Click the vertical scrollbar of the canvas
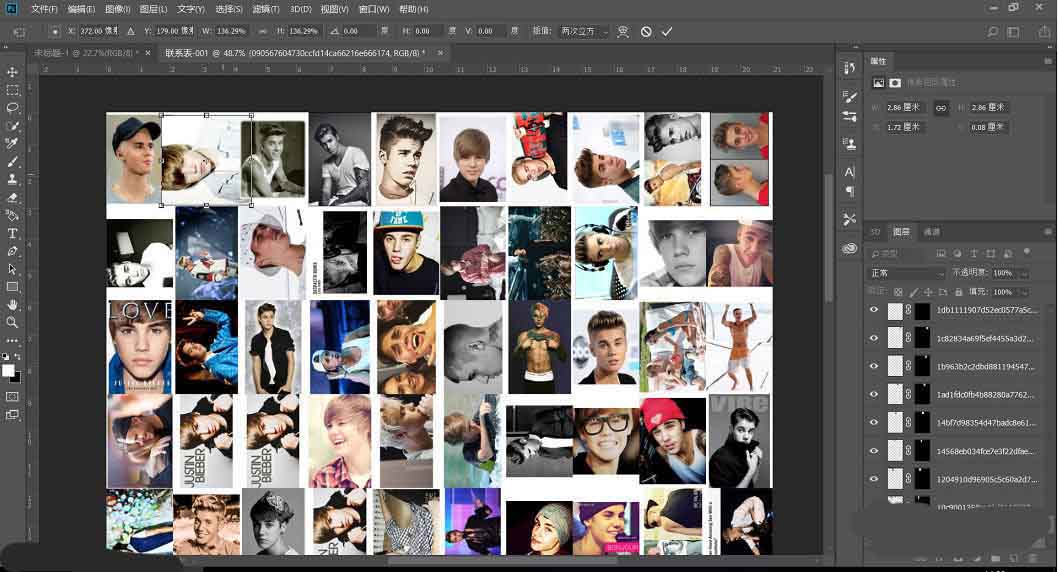This screenshot has height=572, width=1058. pos(829,236)
